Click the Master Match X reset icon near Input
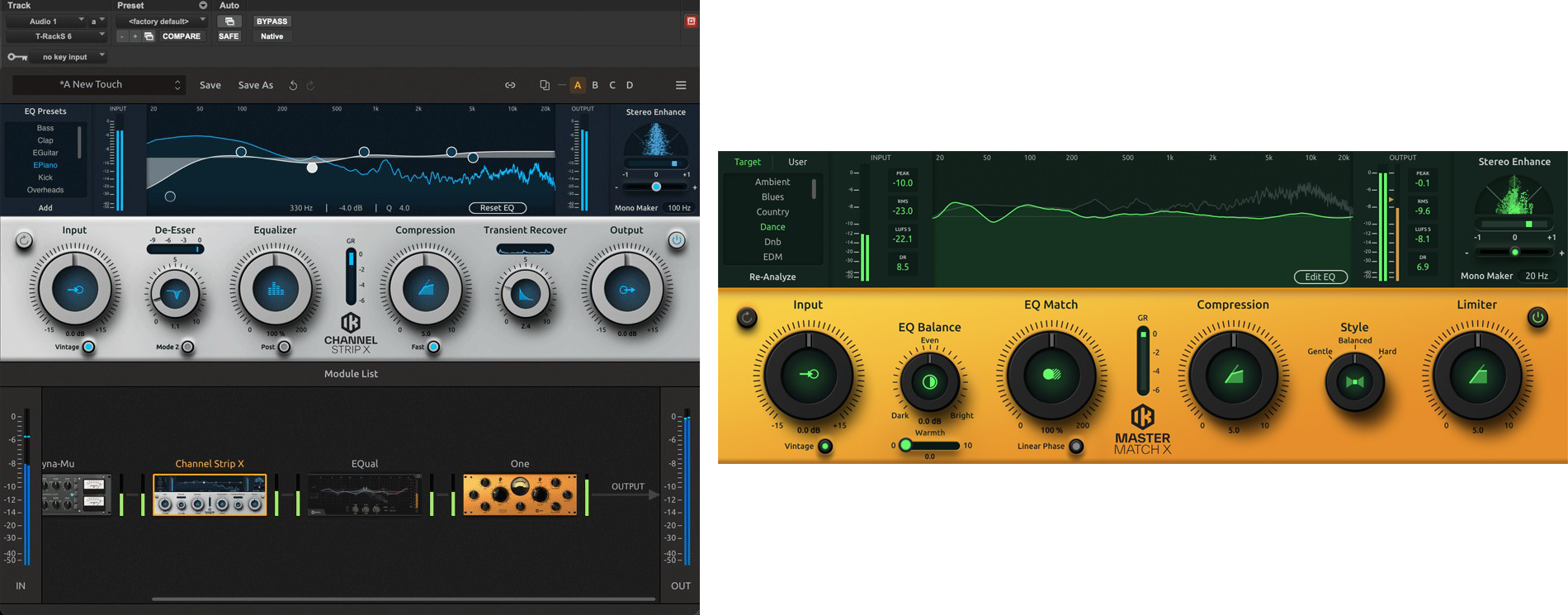 (747, 317)
